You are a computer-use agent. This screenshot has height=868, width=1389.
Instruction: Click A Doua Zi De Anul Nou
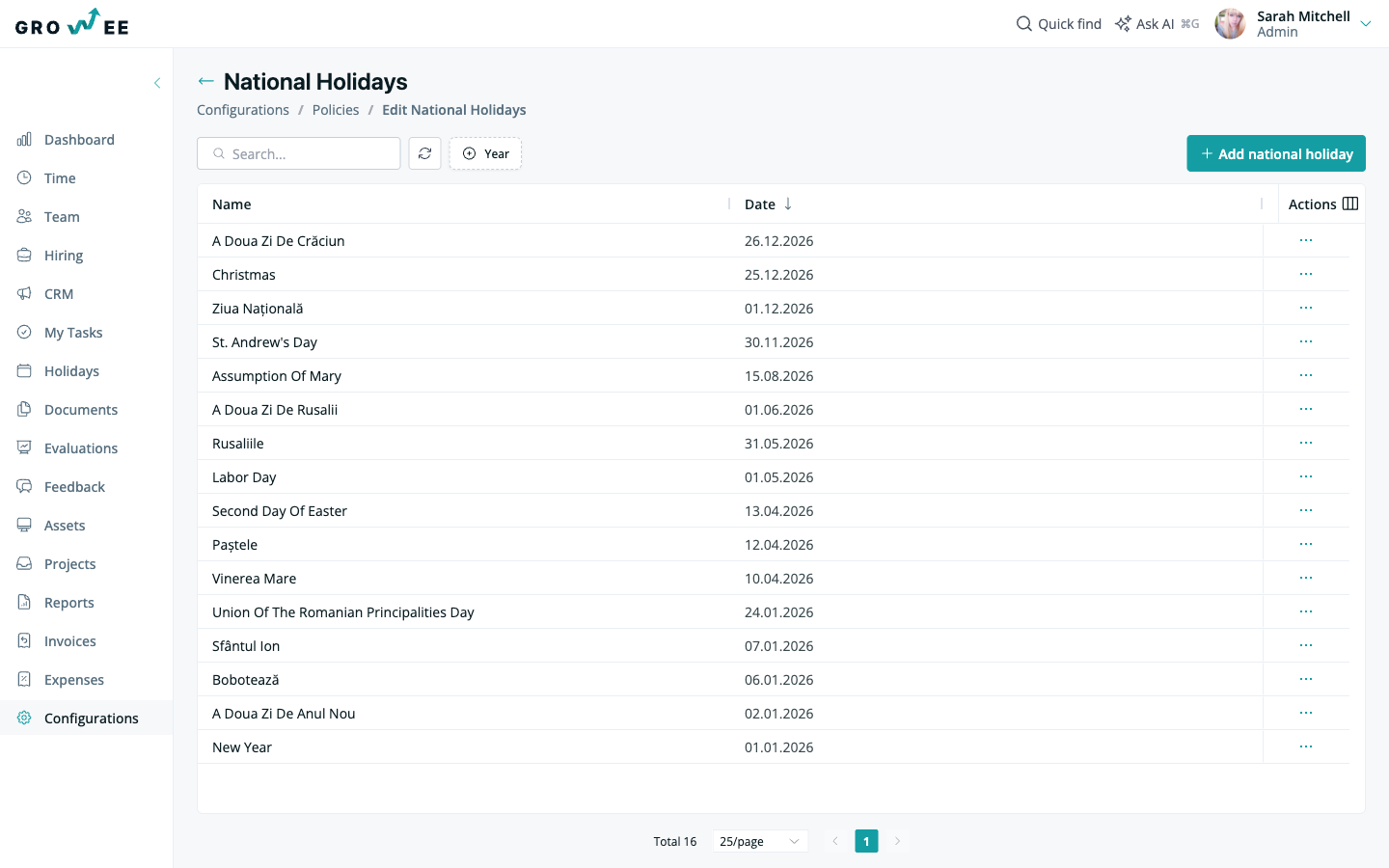[284, 714]
